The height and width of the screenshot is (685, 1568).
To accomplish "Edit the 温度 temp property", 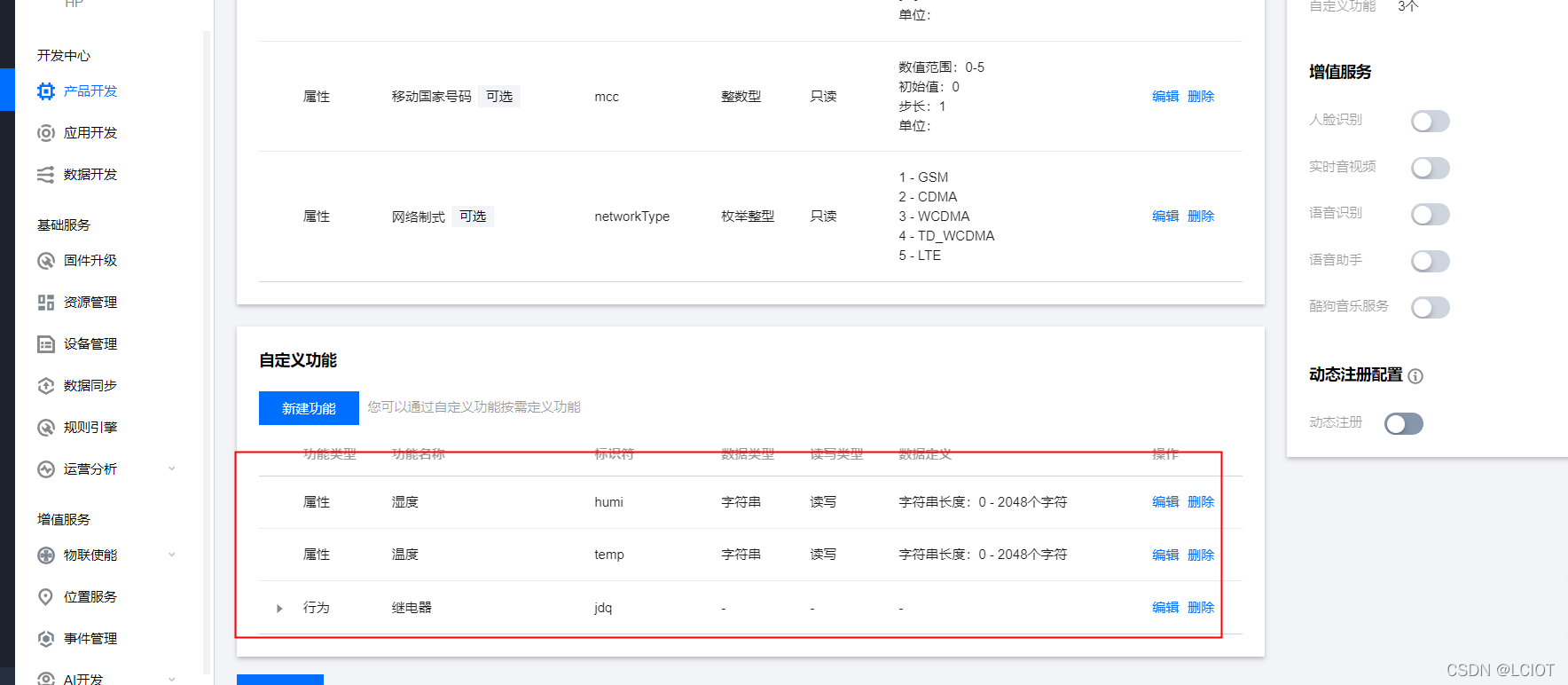I will coord(1165,555).
